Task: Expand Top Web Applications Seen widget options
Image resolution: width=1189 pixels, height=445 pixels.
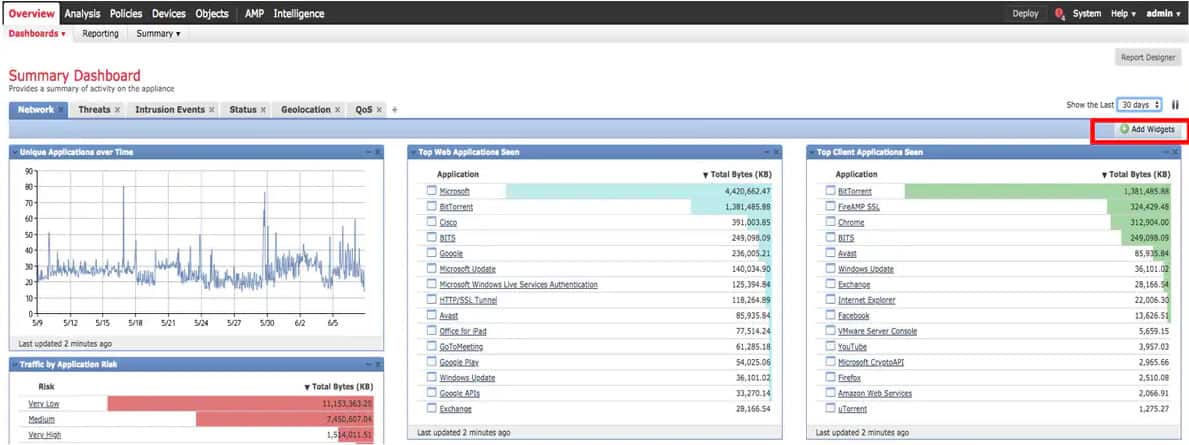Action: (x=413, y=152)
